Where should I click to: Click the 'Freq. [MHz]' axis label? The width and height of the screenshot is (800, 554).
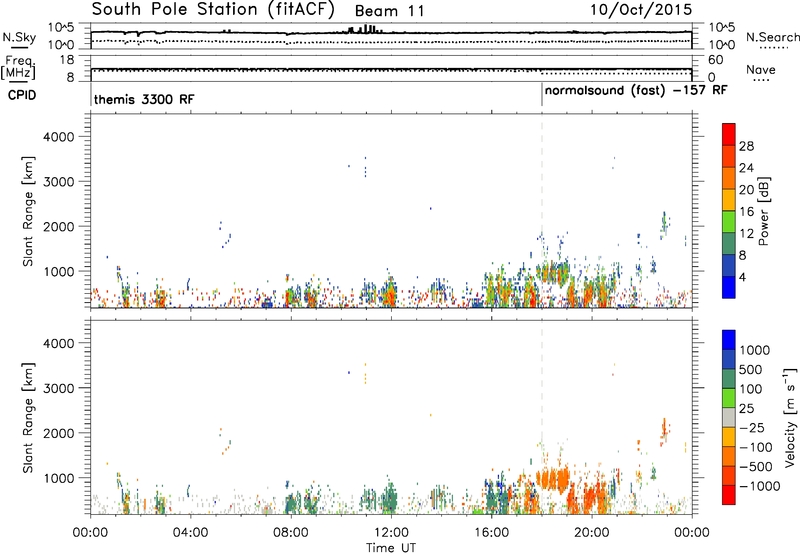pos(19,67)
